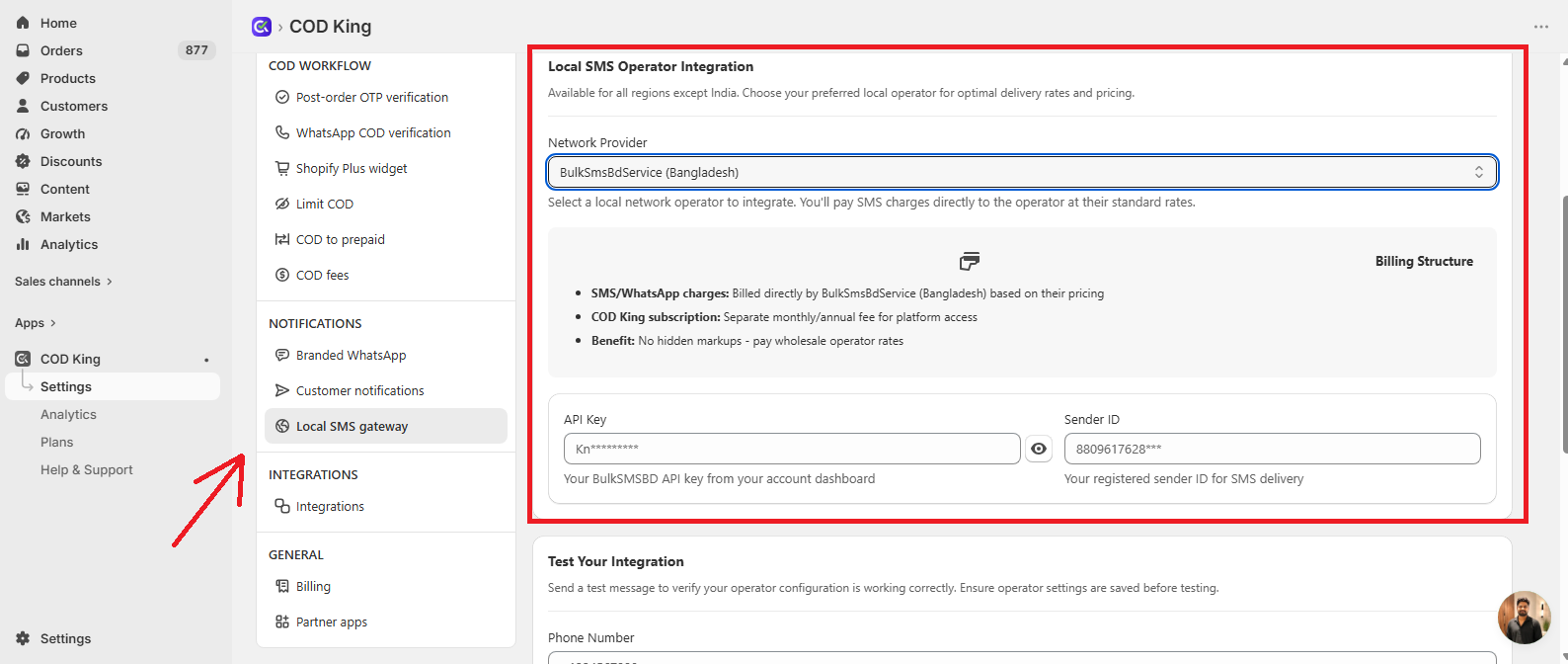Click the Integrations icon
This screenshot has height=664, width=1568.
[x=282, y=506]
